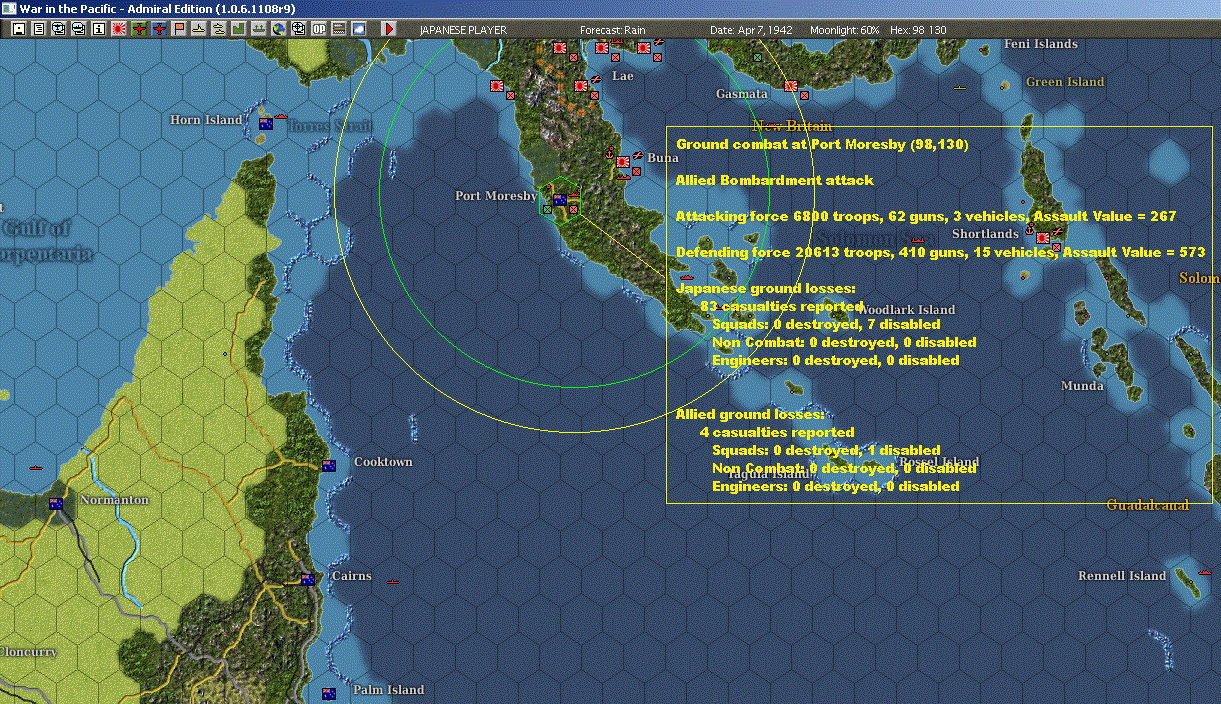
Task: Select the Australian flag at Cairns
Action: [308, 579]
